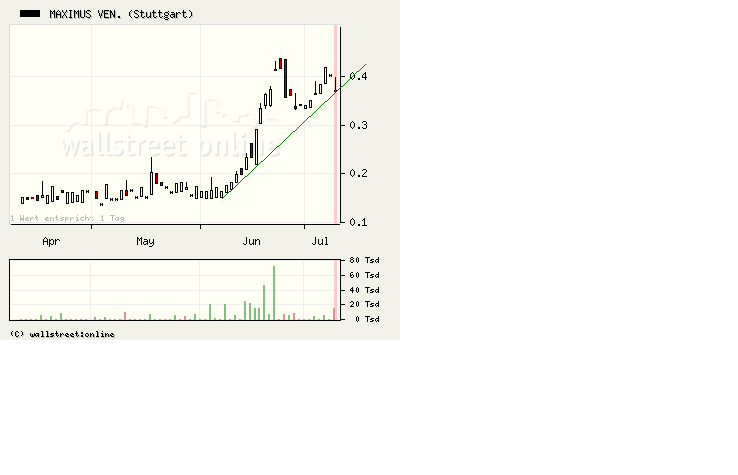Click the 40 Tsd volume axis label
This screenshot has width=738, height=475.
364,289
